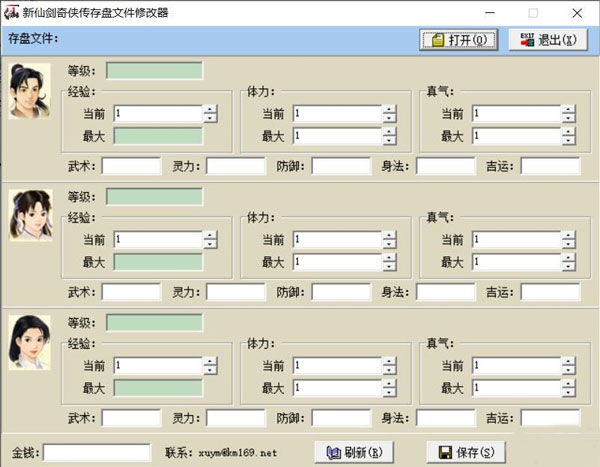
Task: Click first character's max 经验 green field
Action: (158, 136)
